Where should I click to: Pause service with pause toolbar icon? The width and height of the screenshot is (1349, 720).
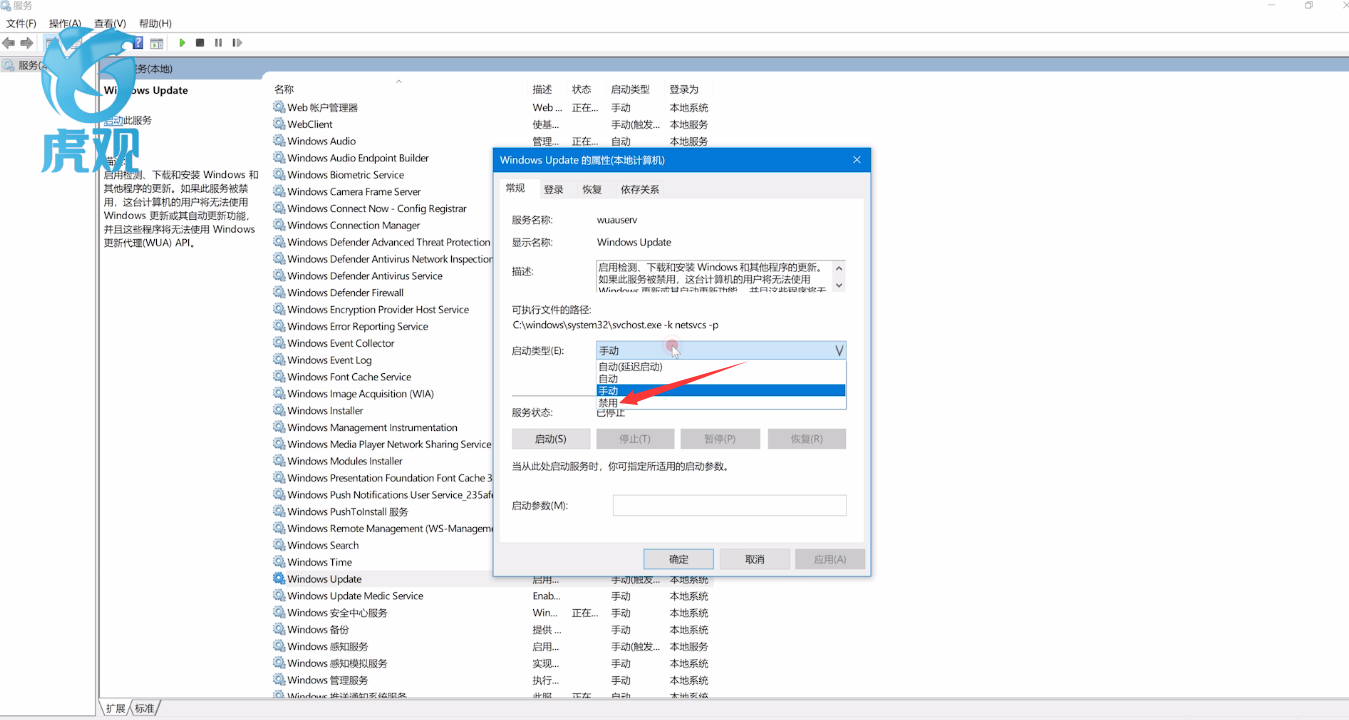tap(218, 43)
